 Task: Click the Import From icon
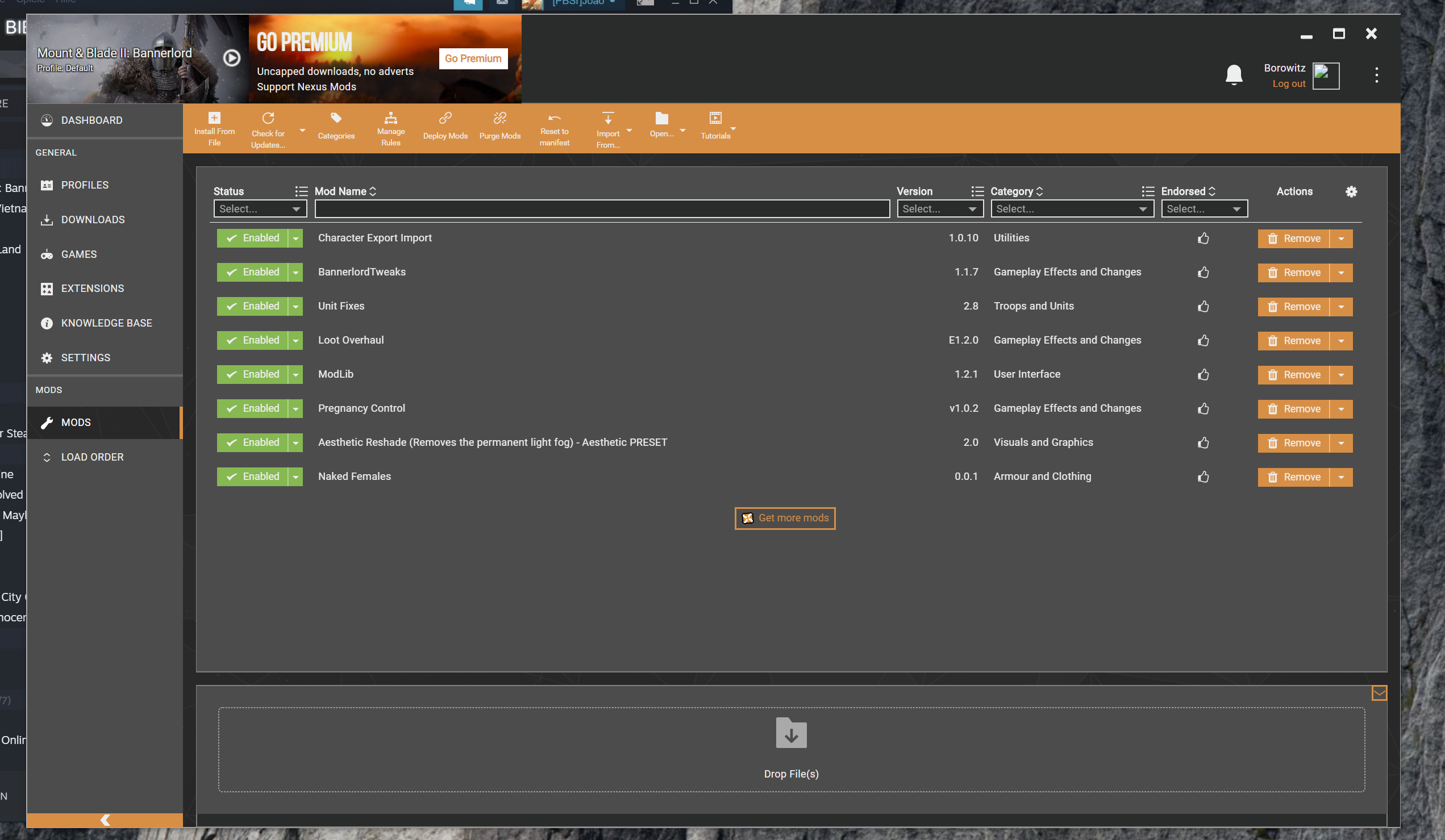(608, 118)
